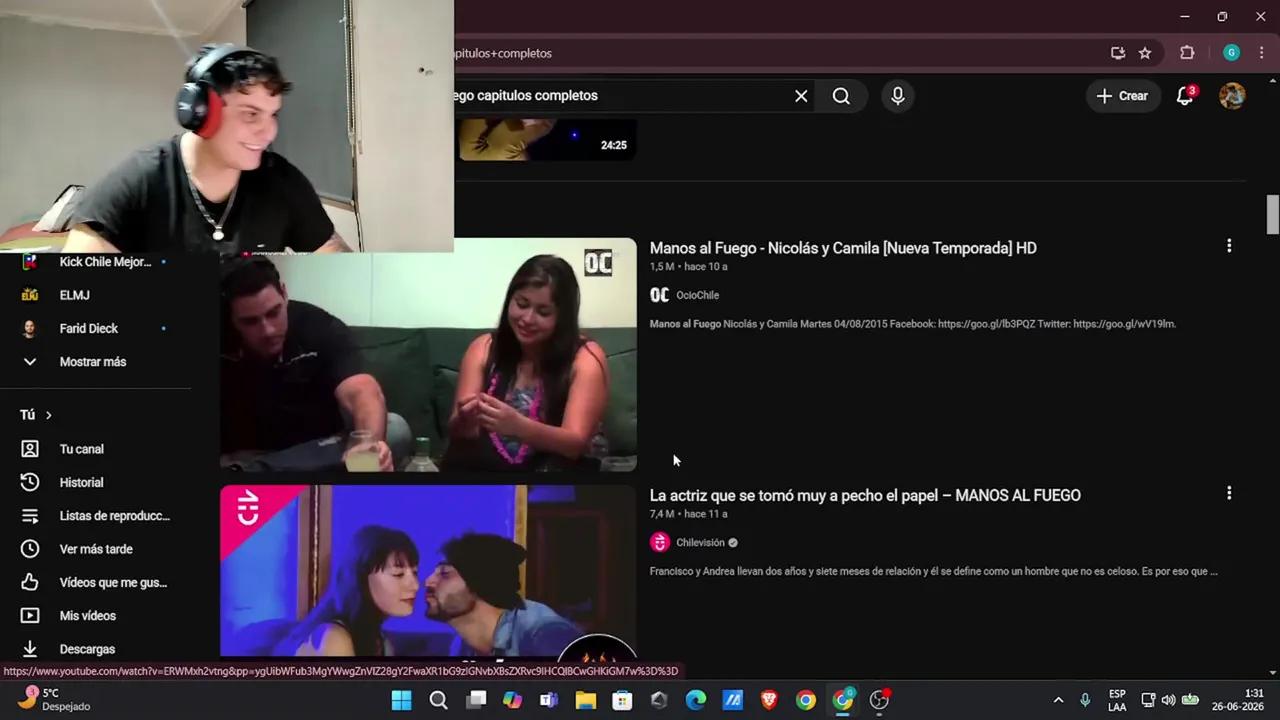Open the YouTube account avatar menu
This screenshot has width=1280, height=720.
point(1232,96)
